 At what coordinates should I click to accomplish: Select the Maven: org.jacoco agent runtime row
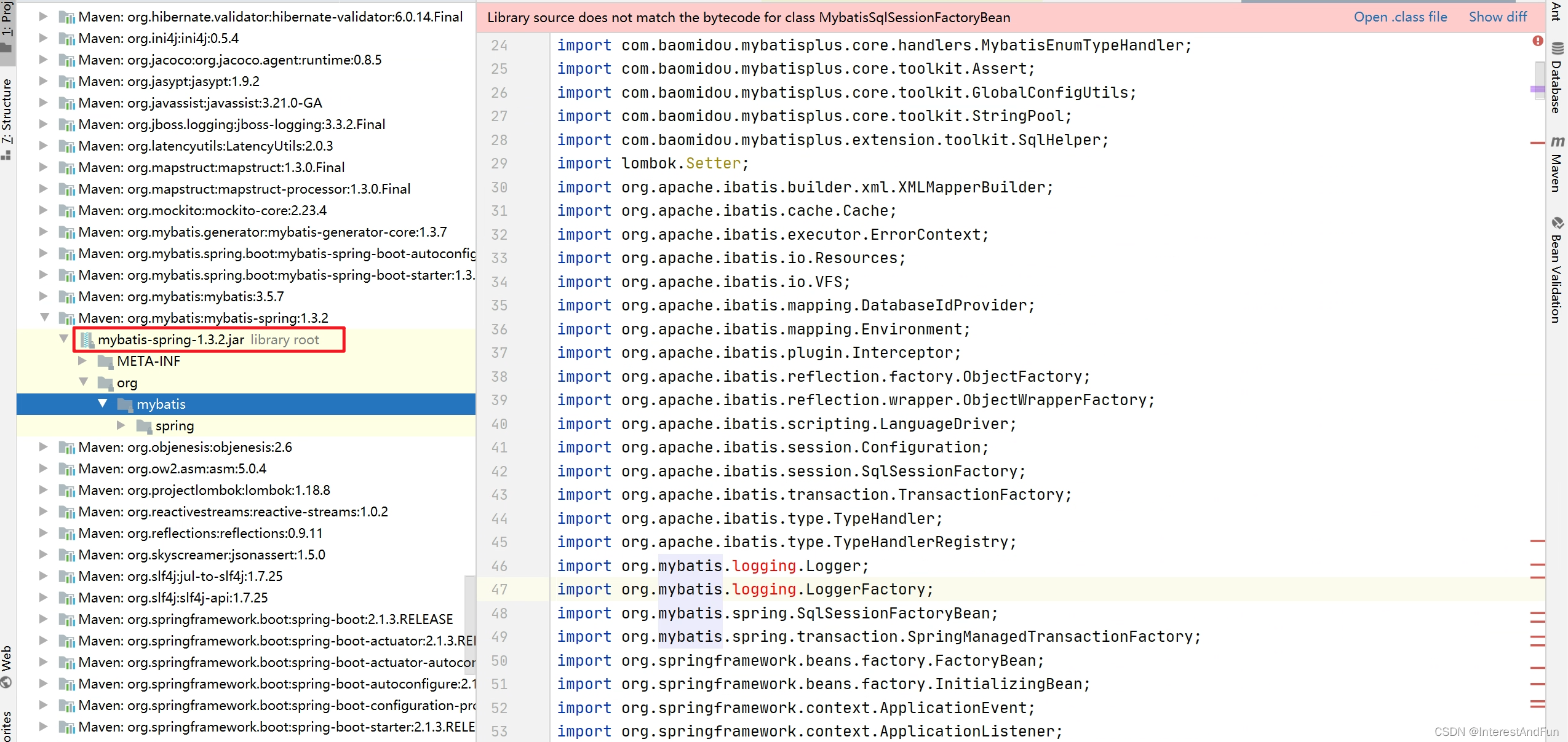tap(246, 60)
